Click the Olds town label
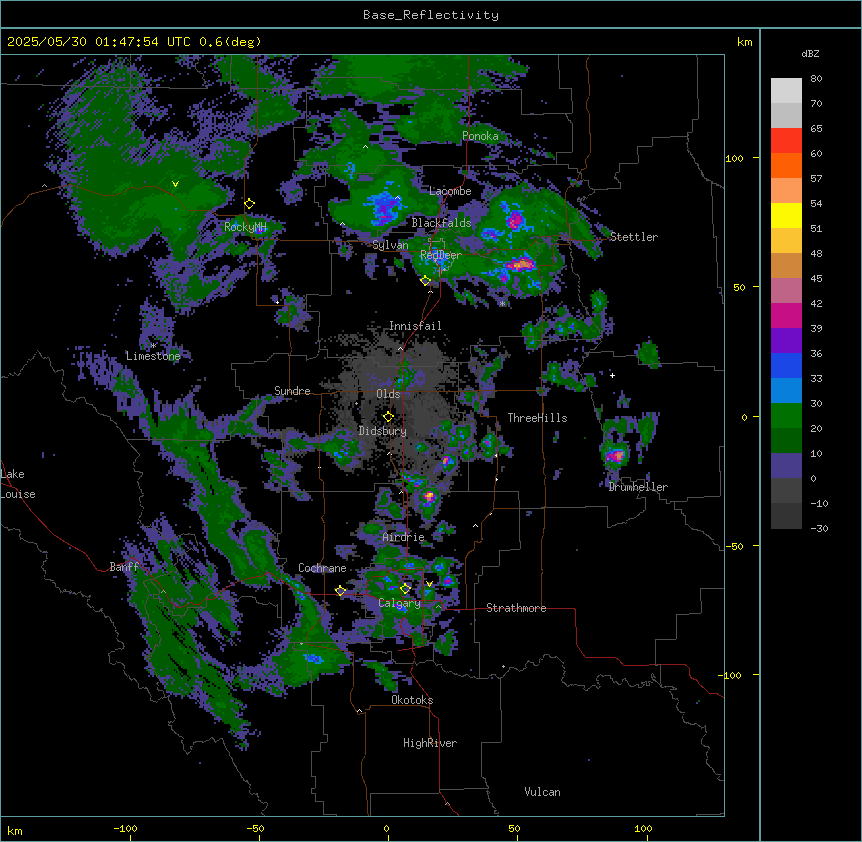Image resolution: width=862 pixels, height=842 pixels. (388, 394)
